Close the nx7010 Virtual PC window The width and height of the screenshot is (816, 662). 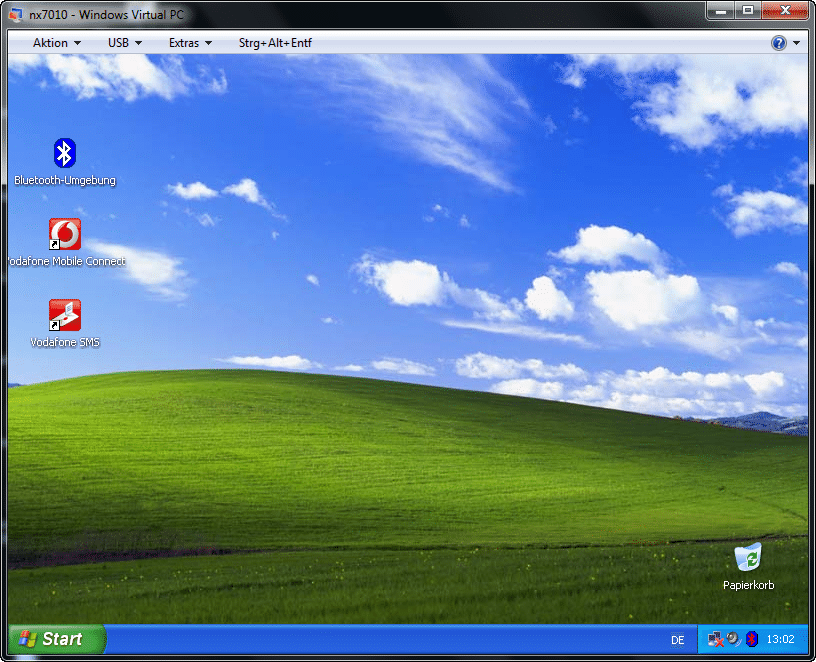point(785,10)
